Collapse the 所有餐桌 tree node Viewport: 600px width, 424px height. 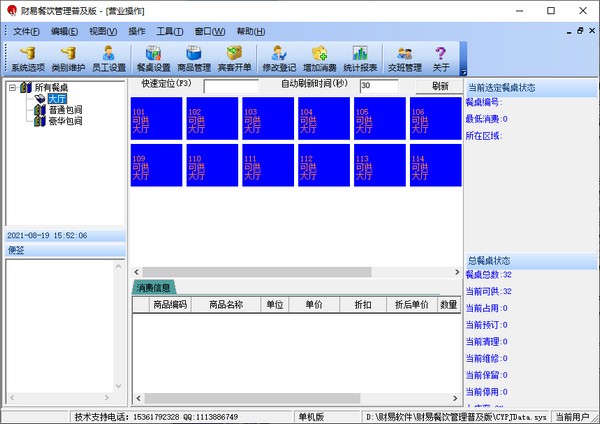tap(11, 88)
